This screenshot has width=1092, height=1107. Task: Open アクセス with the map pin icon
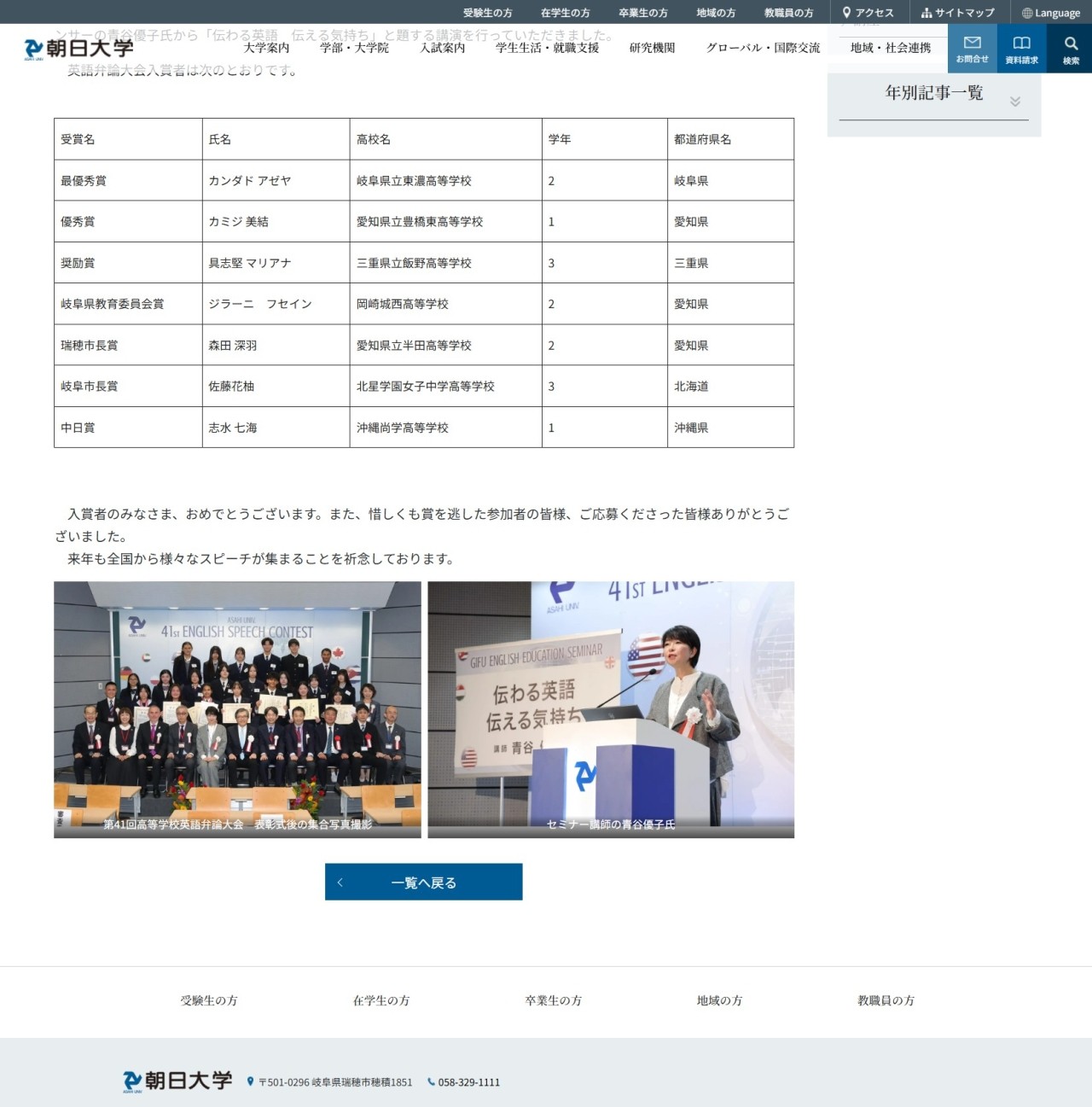(x=868, y=13)
